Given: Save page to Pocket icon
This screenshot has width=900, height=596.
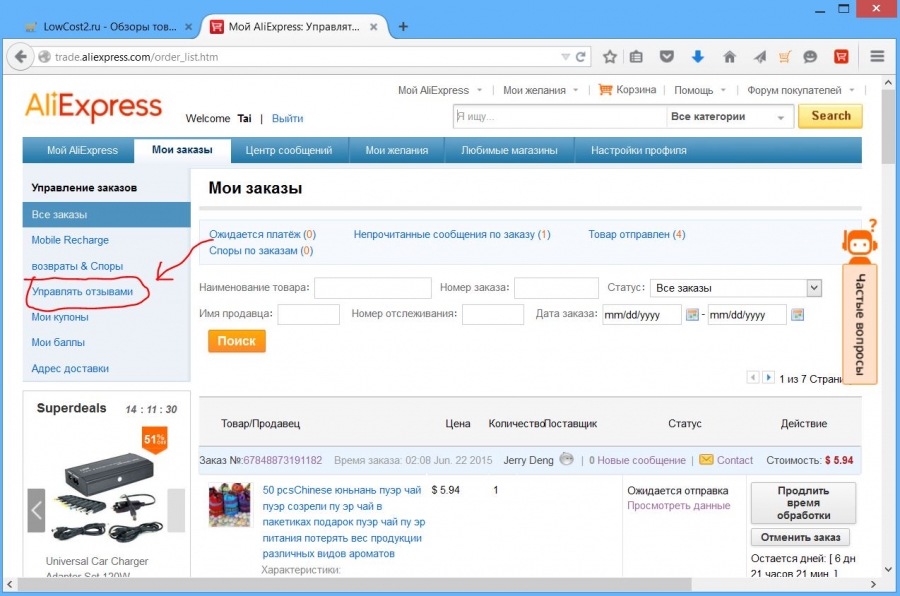Looking at the screenshot, I should pyautogui.click(x=666, y=57).
